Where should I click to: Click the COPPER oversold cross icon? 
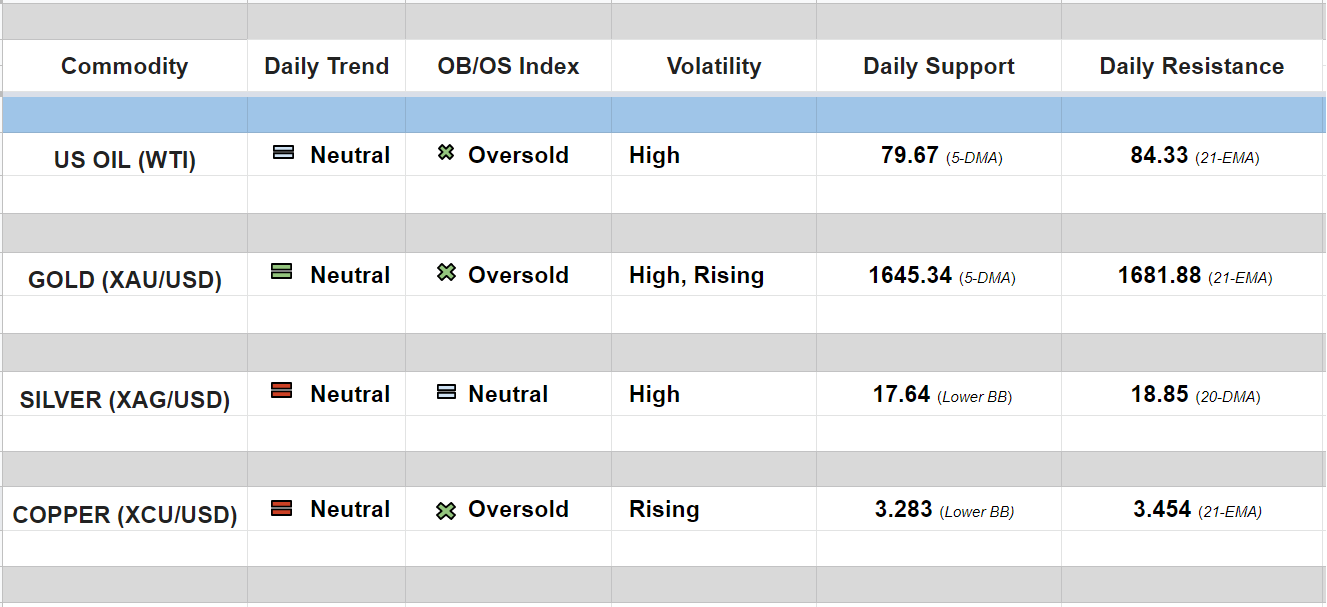coord(446,511)
